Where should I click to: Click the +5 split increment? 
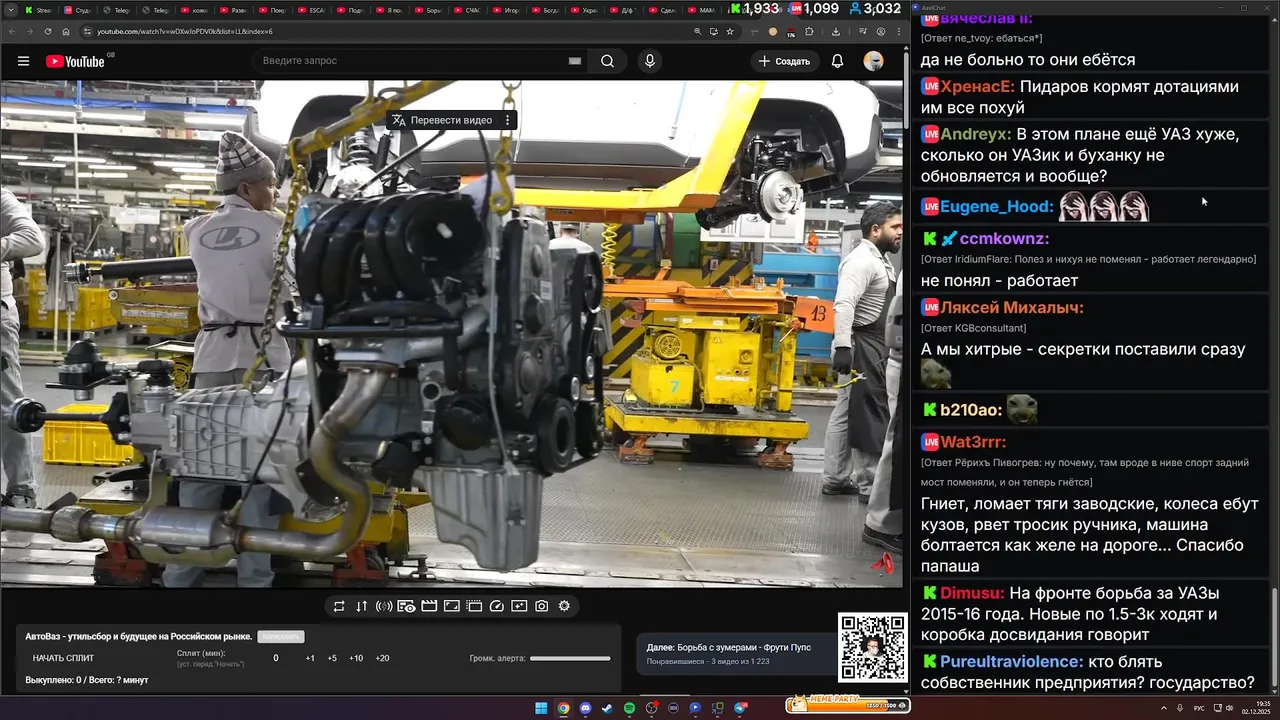332,658
